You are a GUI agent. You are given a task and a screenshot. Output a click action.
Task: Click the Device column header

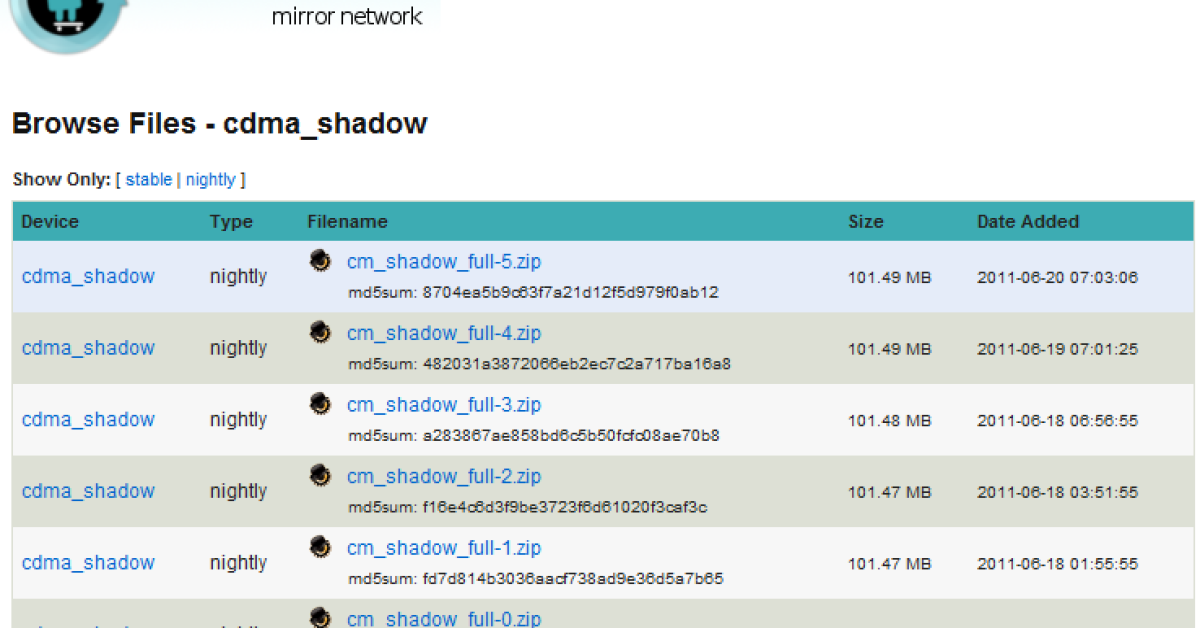(x=50, y=222)
